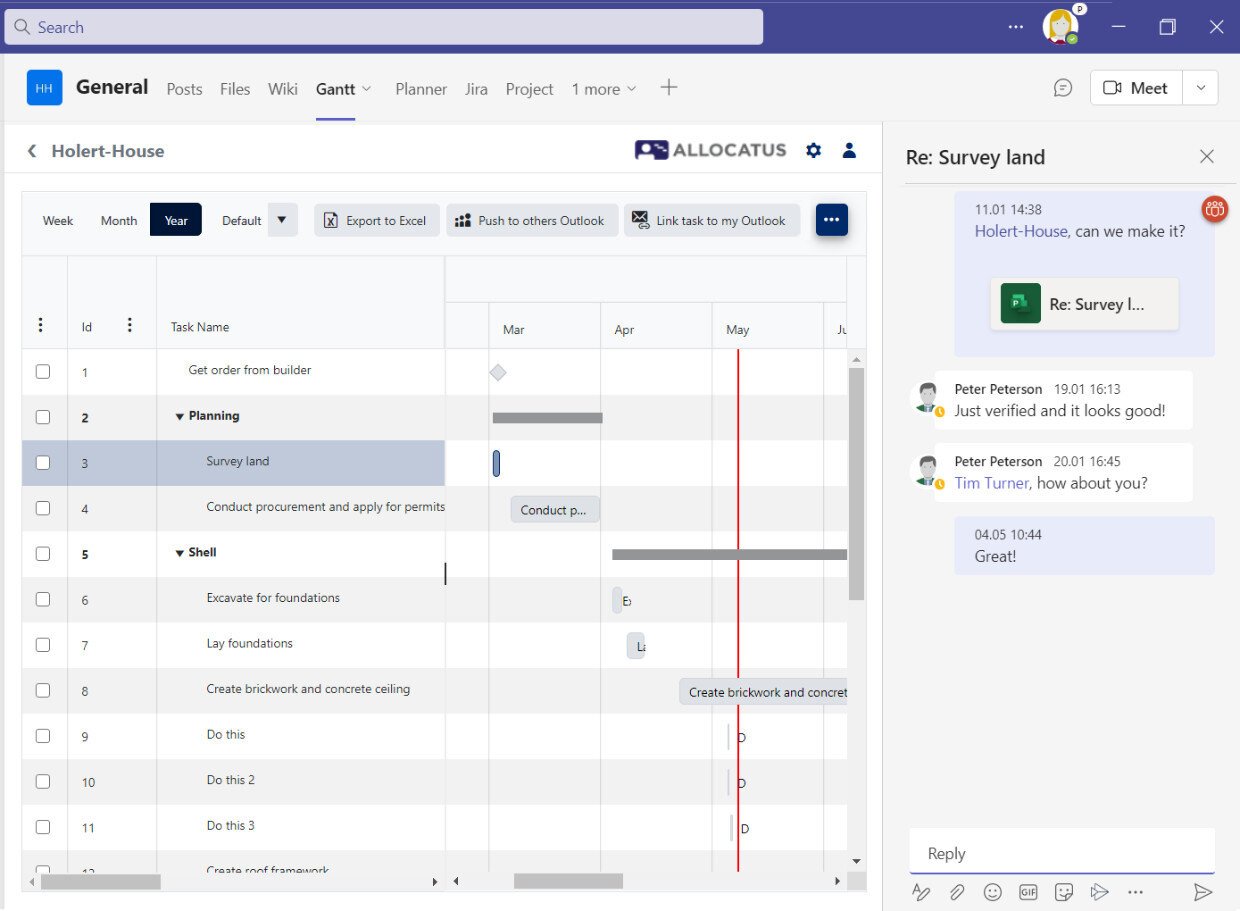Open the row options dots in first header column
1240x911 pixels.
(x=40, y=325)
